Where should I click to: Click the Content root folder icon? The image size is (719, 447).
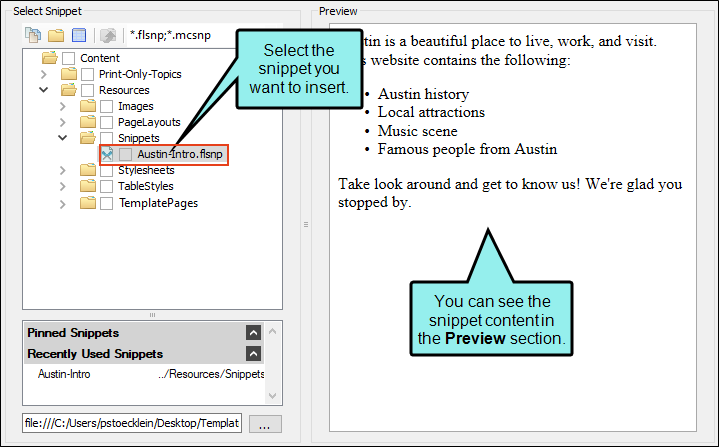pyautogui.click(x=50, y=58)
